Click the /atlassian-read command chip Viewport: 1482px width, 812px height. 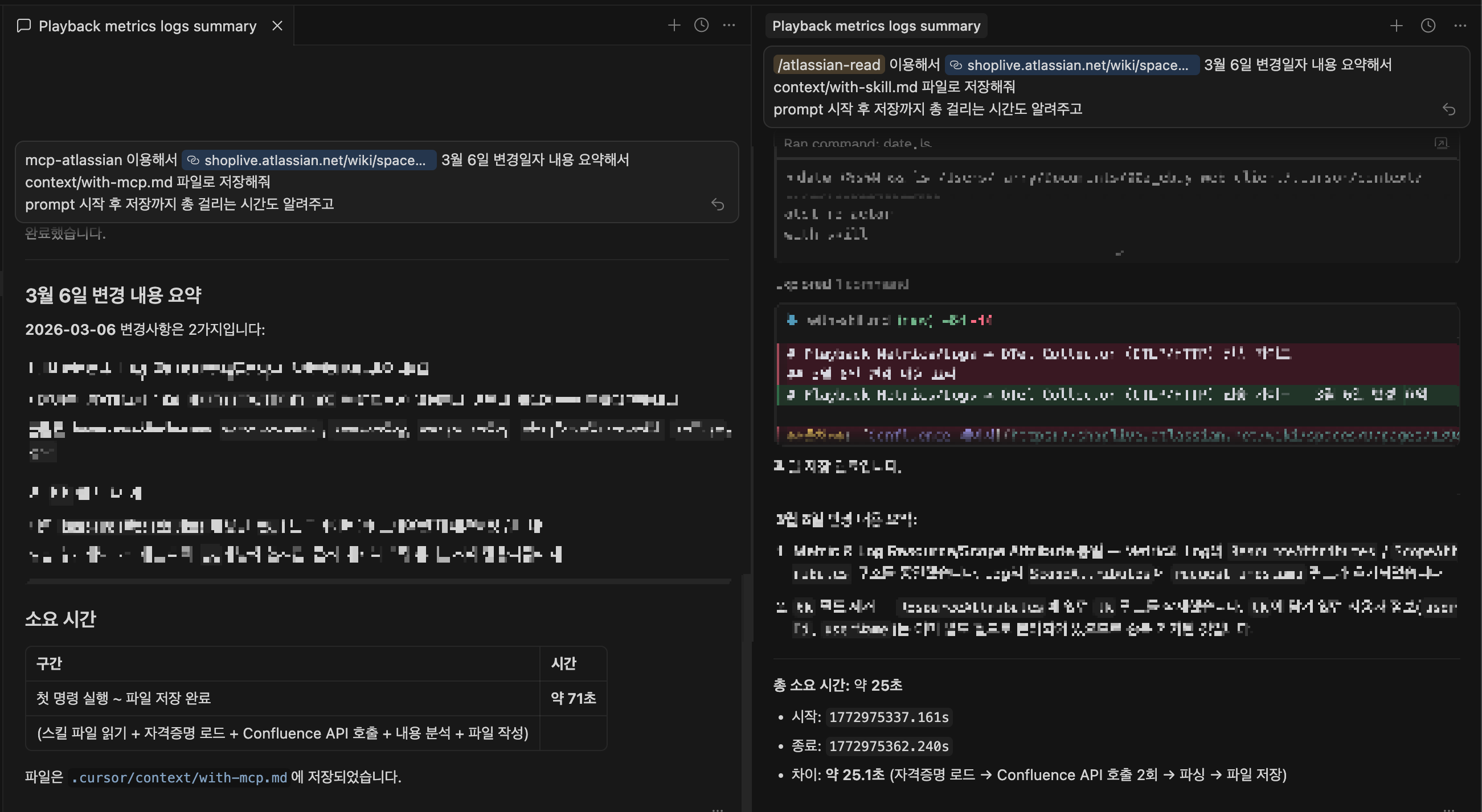click(829, 65)
